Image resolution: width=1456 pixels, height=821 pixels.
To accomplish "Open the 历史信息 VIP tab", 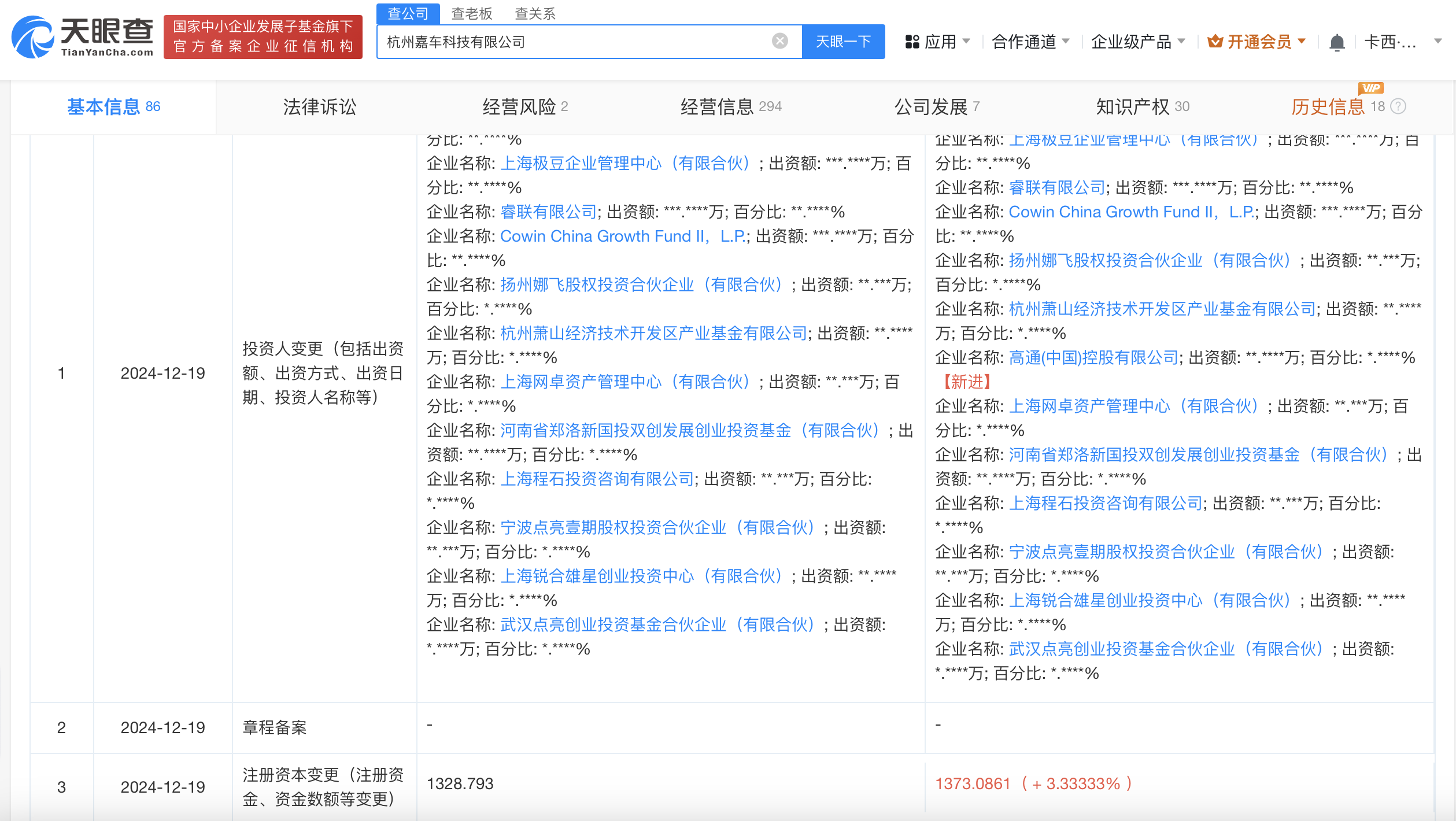I will (x=1337, y=107).
